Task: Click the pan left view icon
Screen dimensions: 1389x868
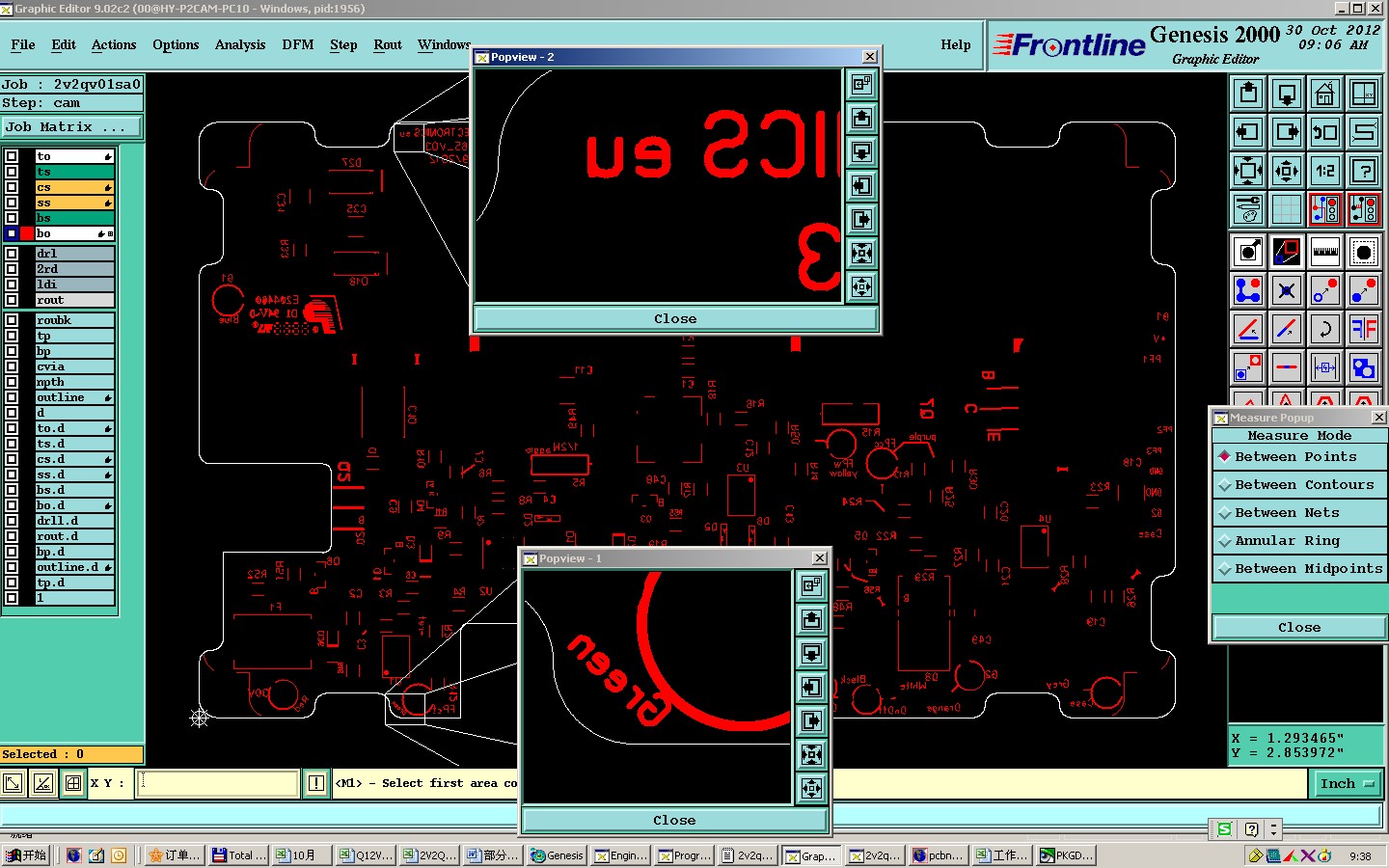Action: coord(1248,132)
